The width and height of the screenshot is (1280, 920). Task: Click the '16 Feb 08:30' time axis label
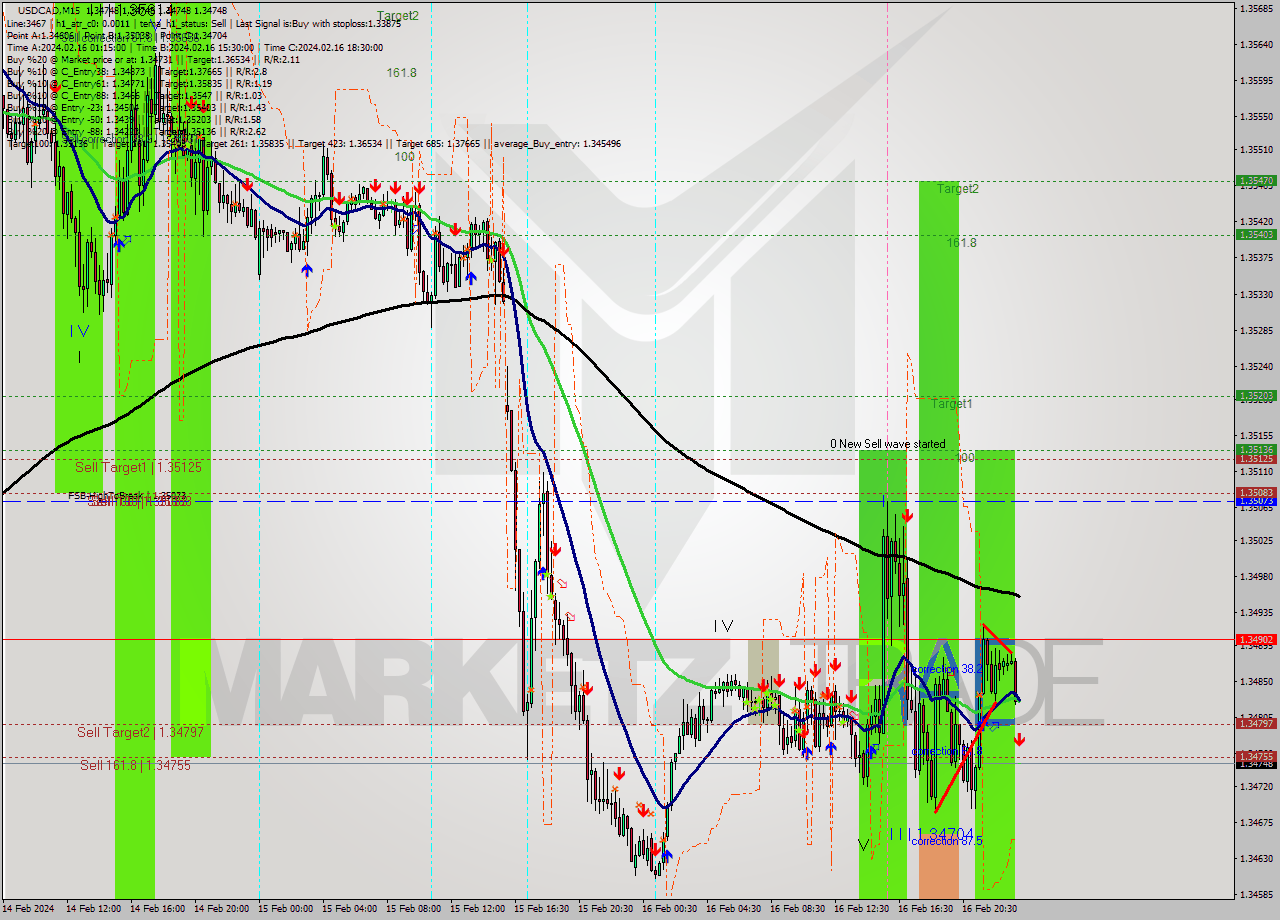click(798, 909)
